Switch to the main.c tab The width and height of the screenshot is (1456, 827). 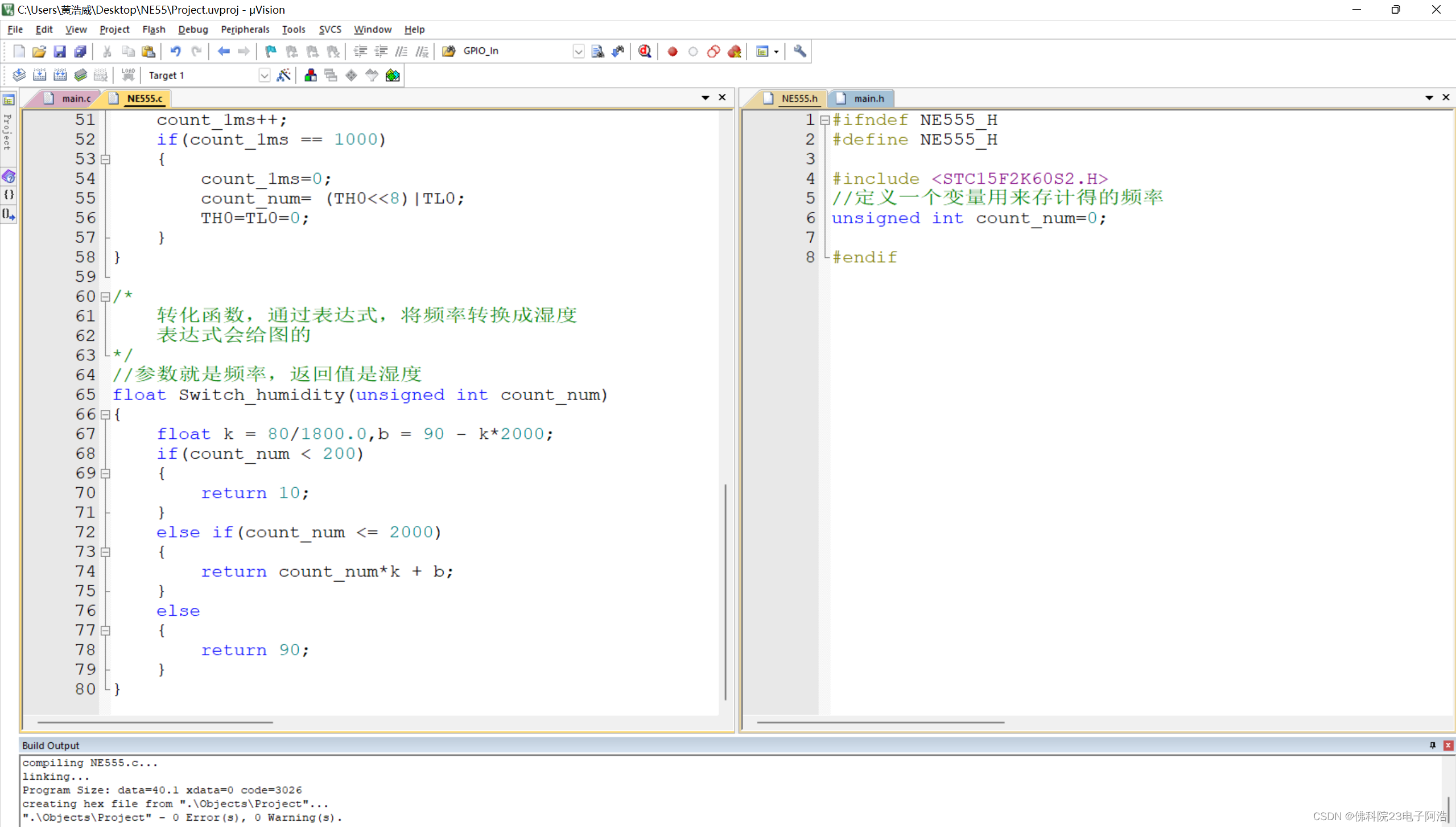click(x=76, y=98)
